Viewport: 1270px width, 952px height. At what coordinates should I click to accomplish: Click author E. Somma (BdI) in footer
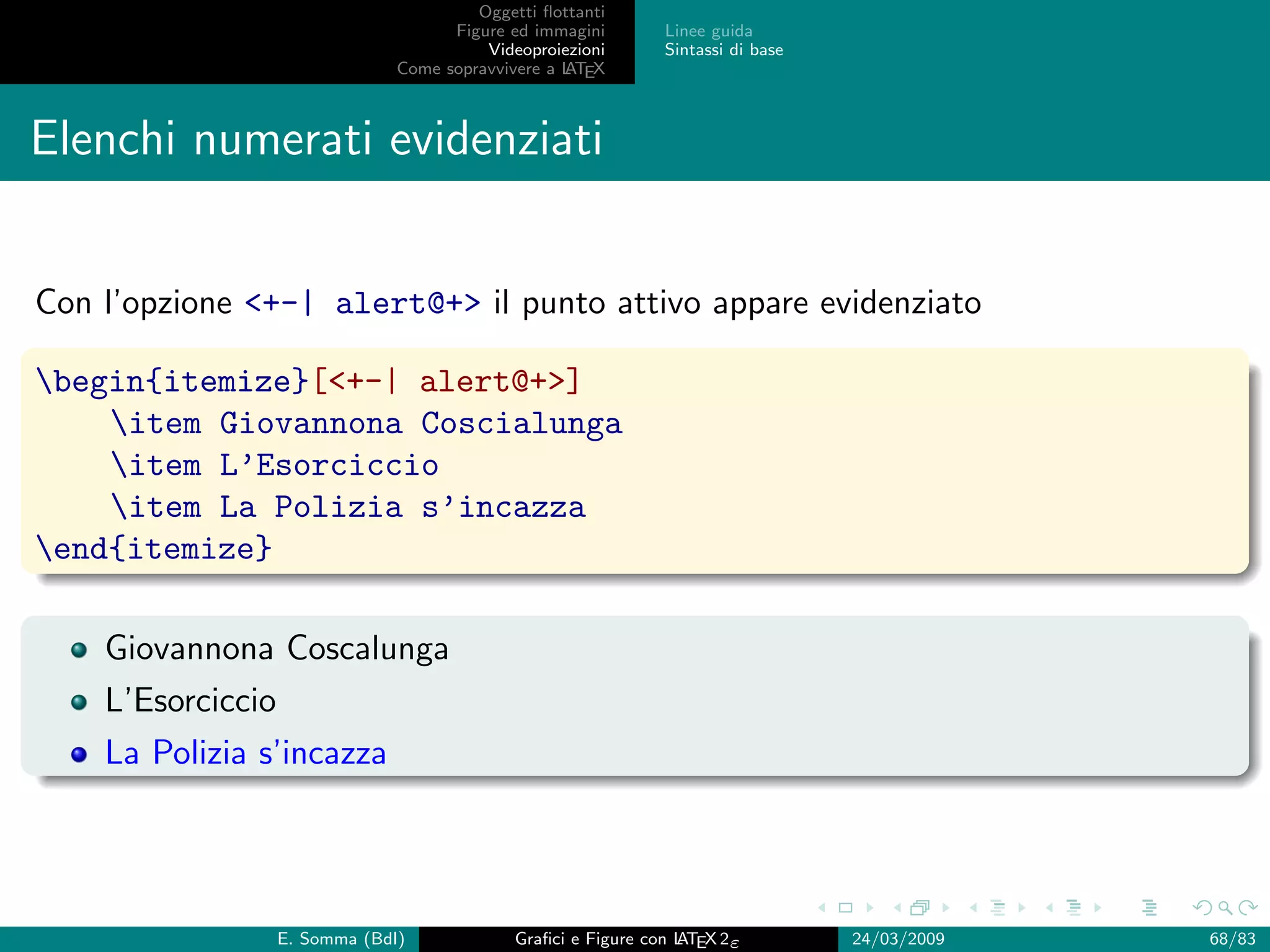[x=341, y=939]
